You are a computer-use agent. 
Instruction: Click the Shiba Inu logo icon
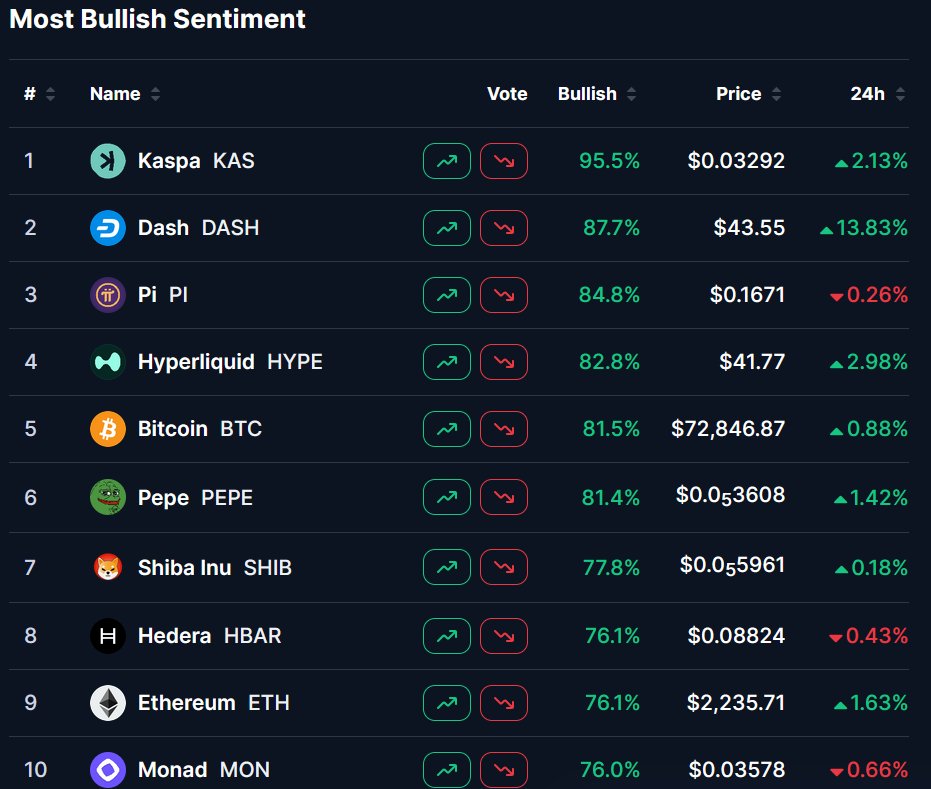coord(108,568)
